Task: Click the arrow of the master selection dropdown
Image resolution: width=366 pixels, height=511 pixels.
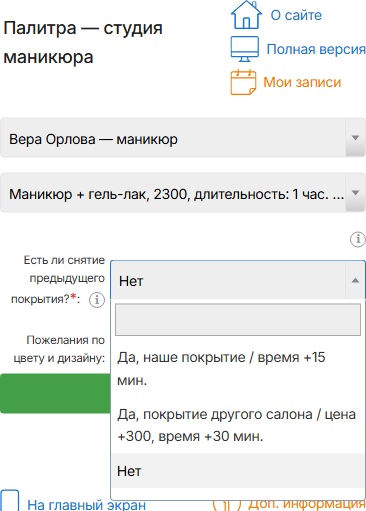Action: [356, 138]
